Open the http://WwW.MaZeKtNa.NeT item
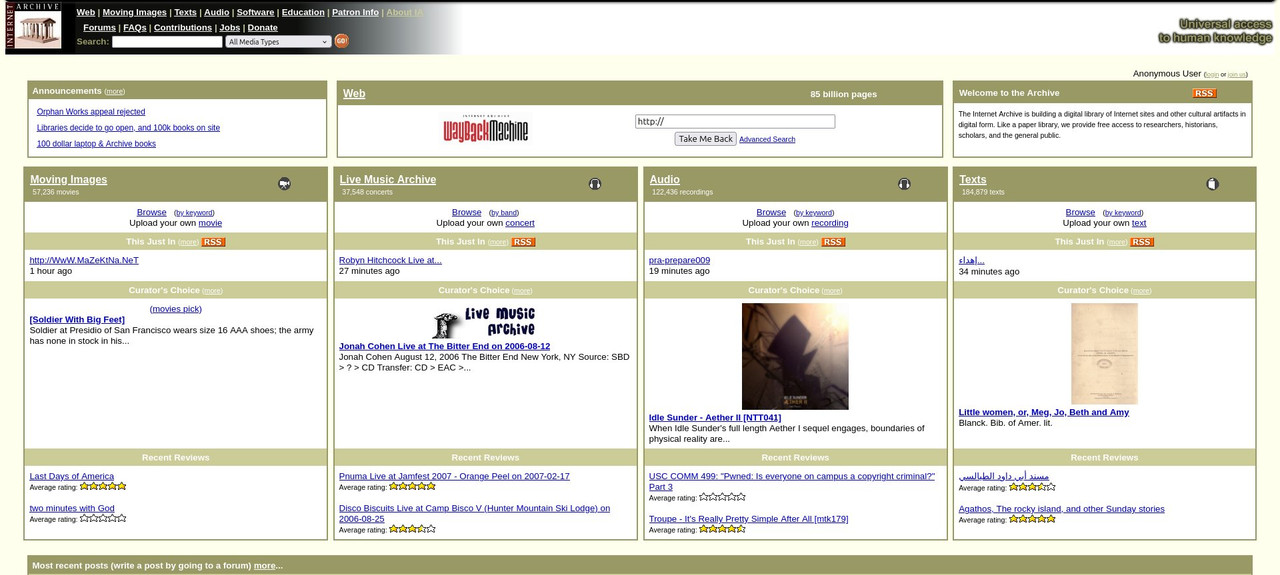The image size is (1280, 575). click(84, 260)
